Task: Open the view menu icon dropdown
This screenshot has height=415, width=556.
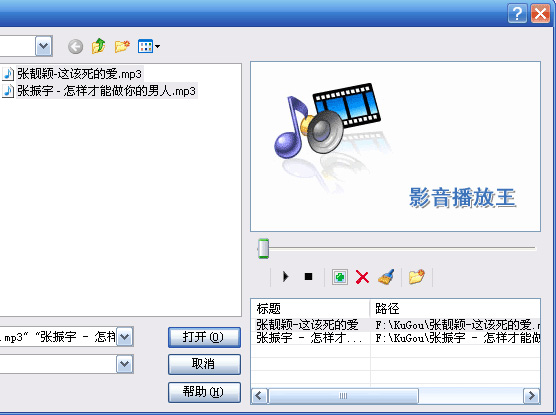Action: click(149, 46)
